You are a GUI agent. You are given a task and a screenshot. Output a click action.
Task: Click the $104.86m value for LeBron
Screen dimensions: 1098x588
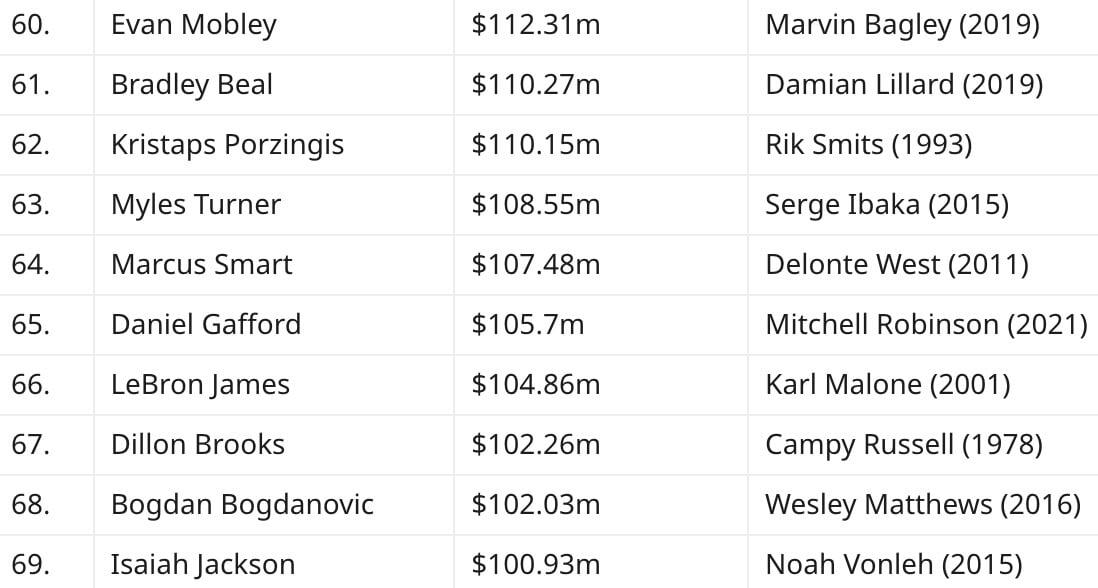click(x=536, y=385)
